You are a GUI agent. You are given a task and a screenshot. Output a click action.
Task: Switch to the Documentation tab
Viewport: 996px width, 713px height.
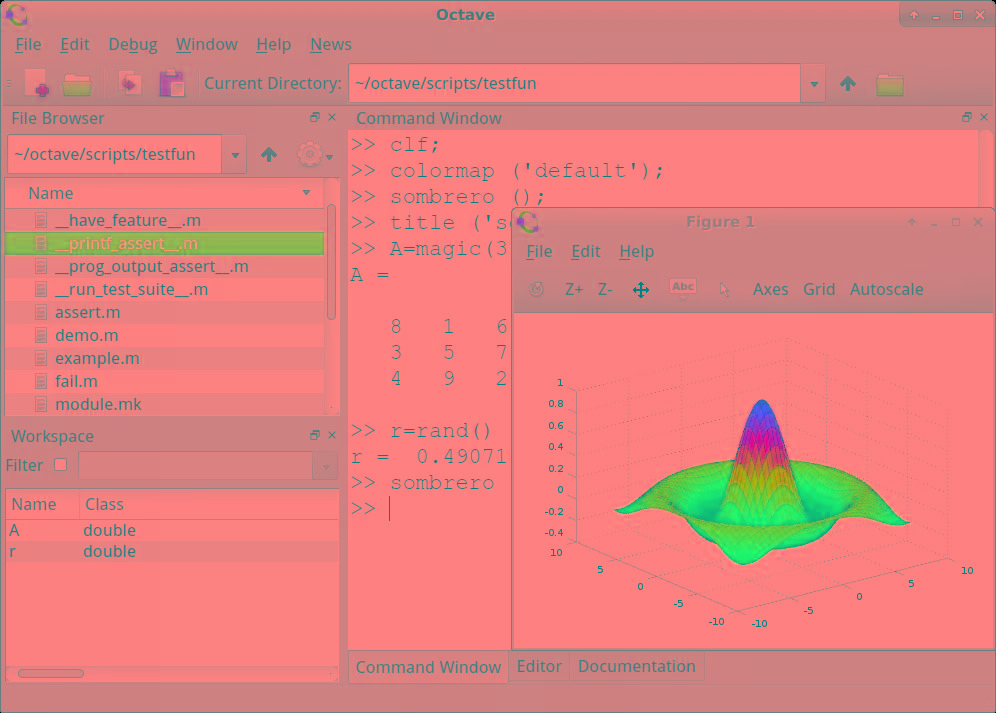click(x=636, y=666)
